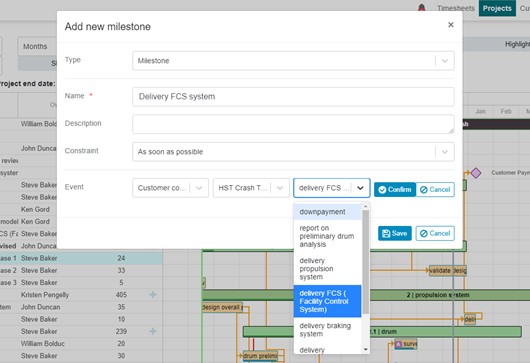Save the new milestone

click(394, 234)
